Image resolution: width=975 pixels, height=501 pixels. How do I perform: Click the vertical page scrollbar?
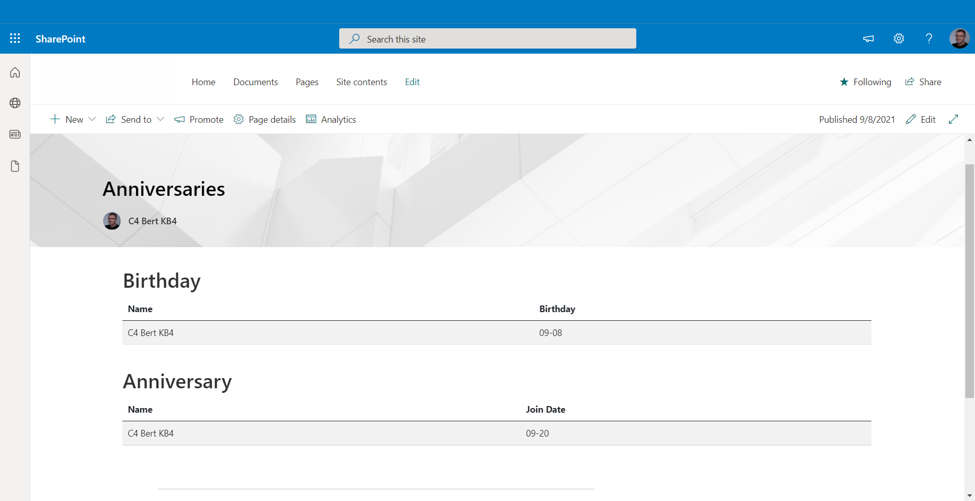click(x=969, y=280)
